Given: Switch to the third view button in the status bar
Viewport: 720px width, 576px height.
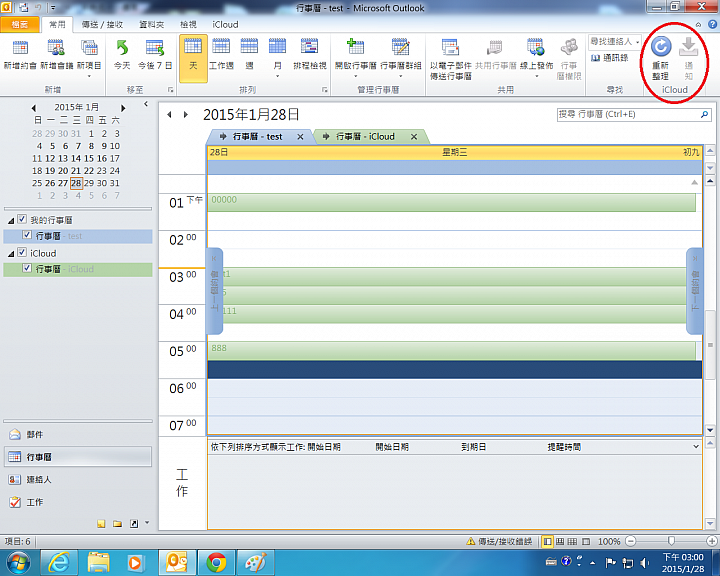Looking at the screenshot, I should point(572,542).
